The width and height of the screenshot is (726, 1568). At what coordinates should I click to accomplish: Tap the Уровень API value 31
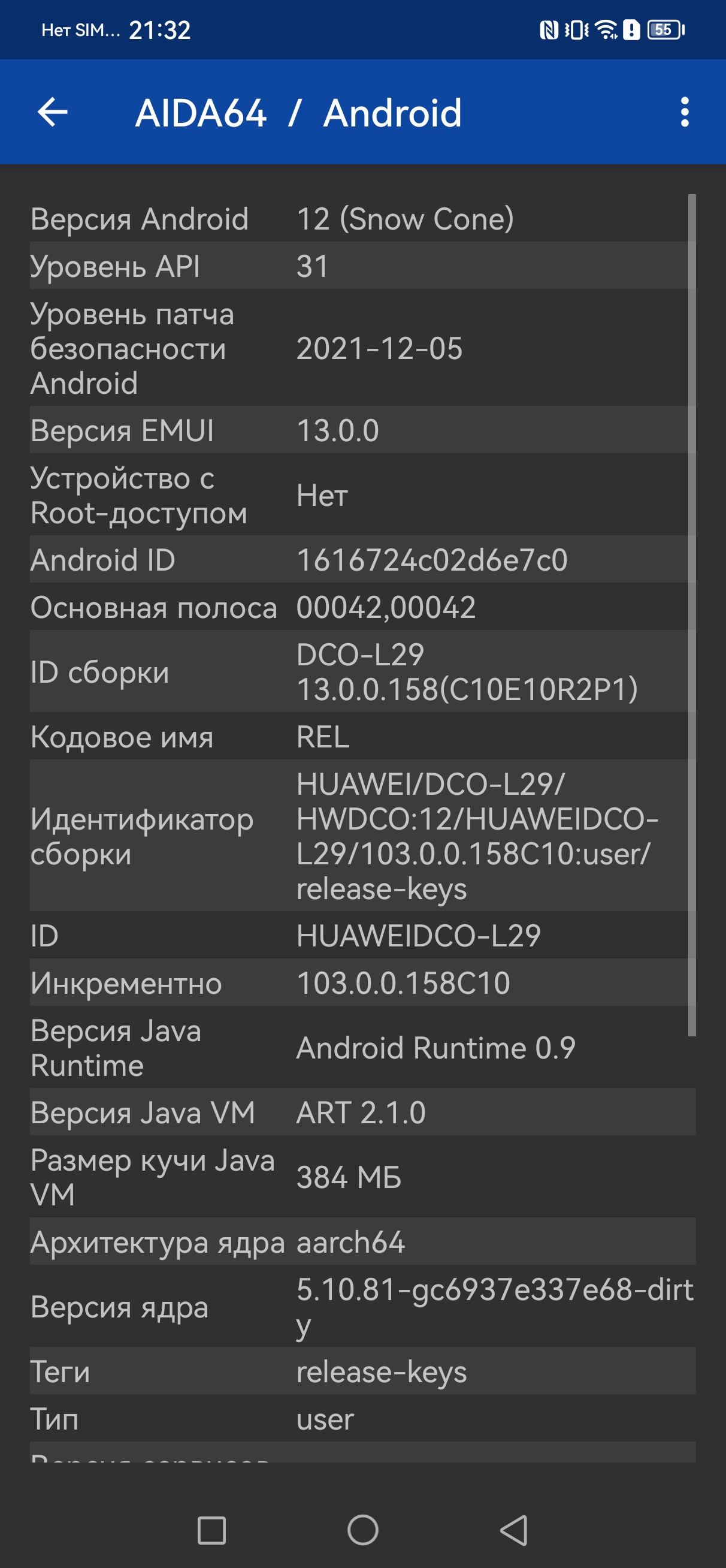(x=312, y=266)
